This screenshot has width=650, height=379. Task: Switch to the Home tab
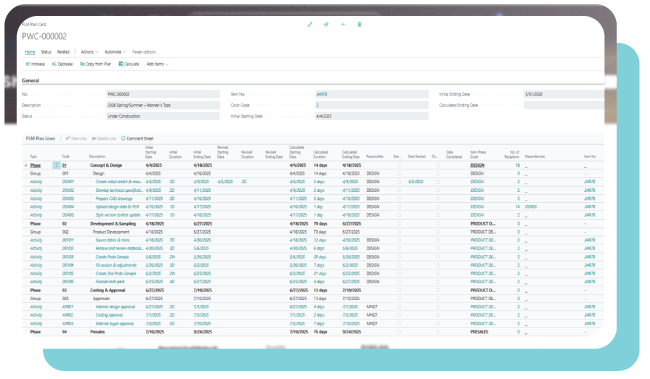click(x=30, y=52)
